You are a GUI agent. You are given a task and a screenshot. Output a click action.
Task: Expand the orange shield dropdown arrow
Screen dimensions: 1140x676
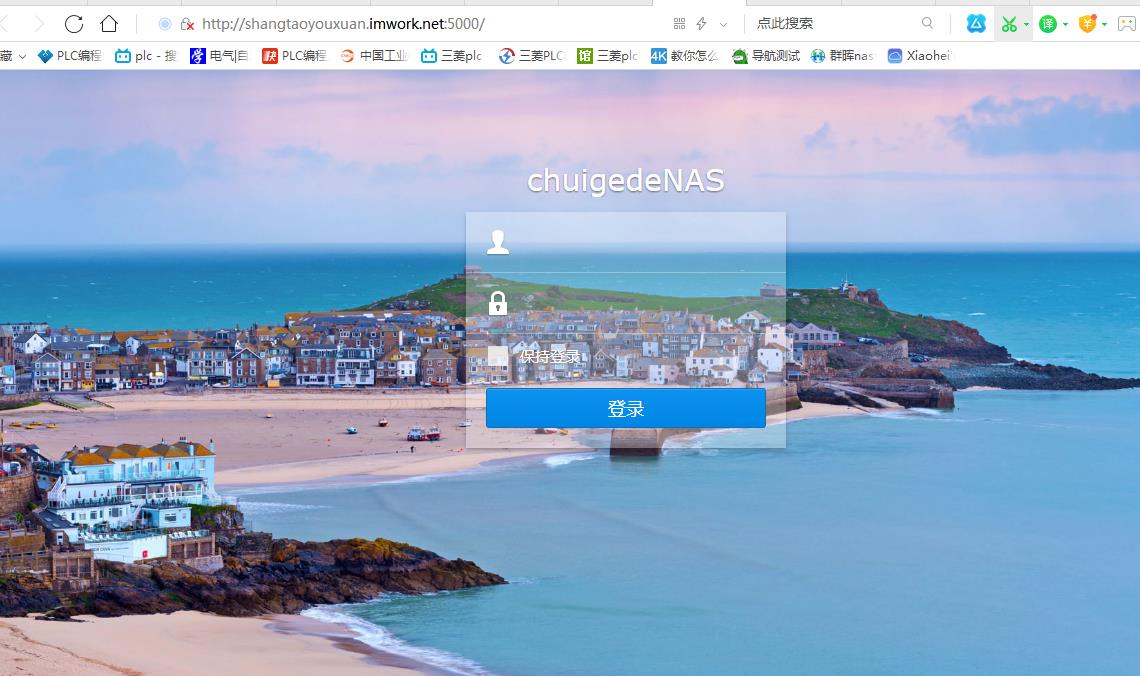(1104, 25)
